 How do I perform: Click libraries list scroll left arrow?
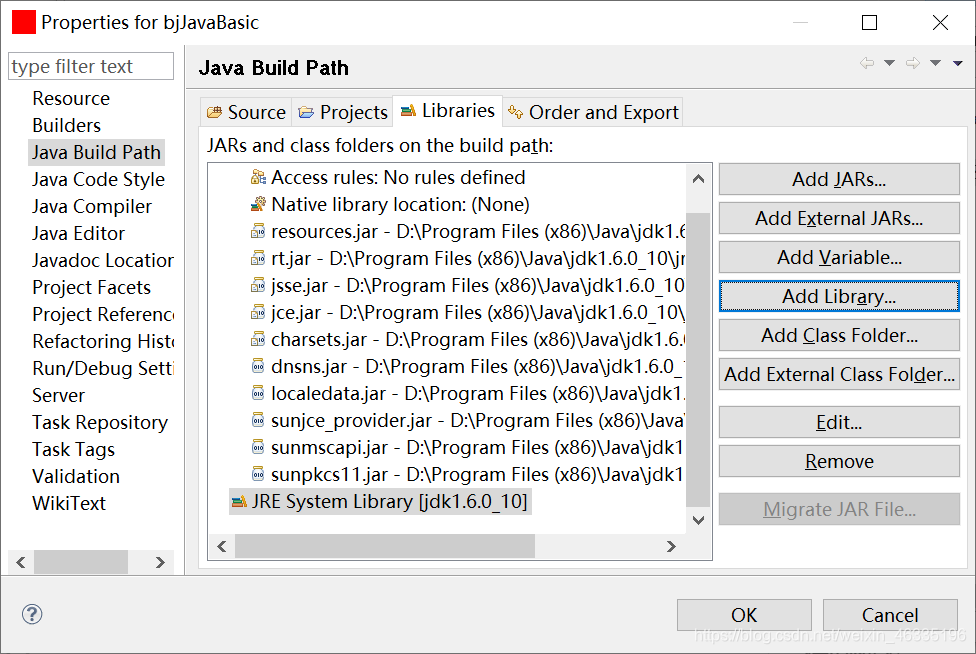coord(222,546)
